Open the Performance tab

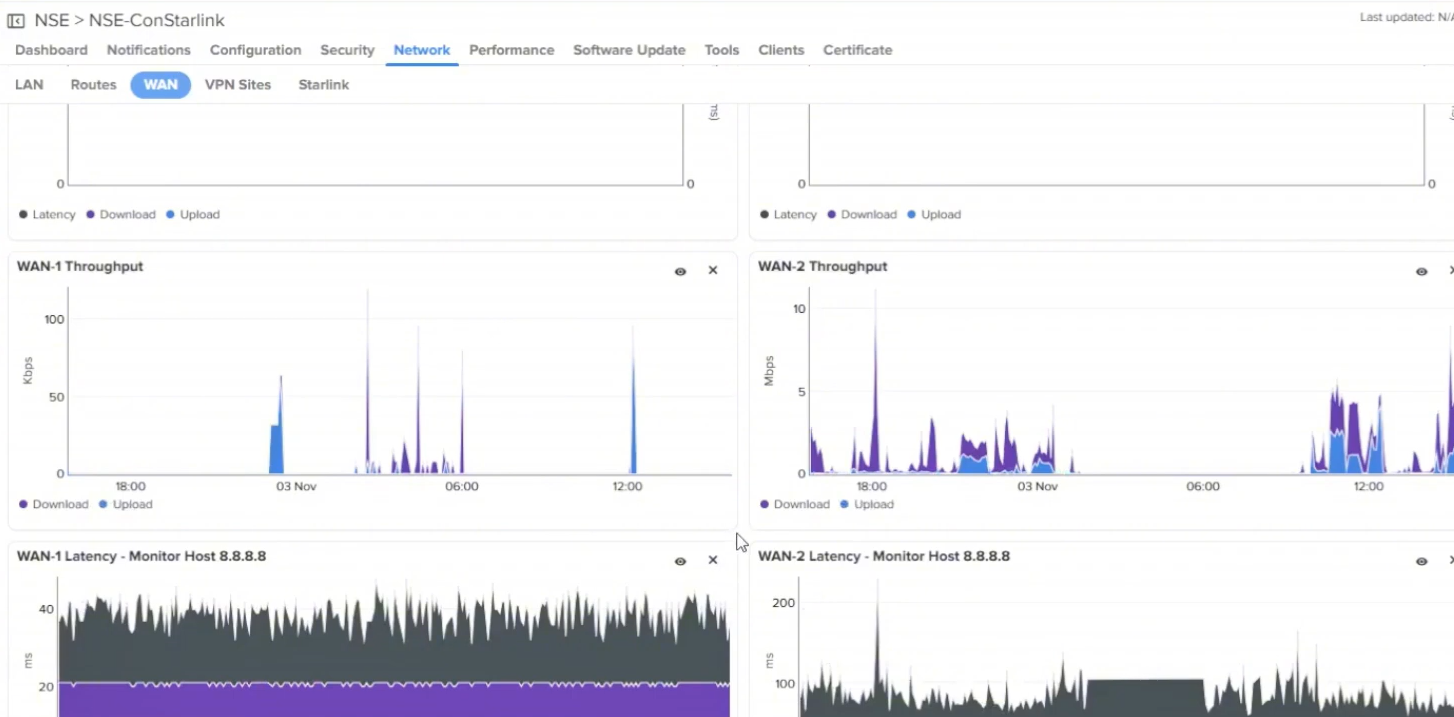tap(511, 50)
